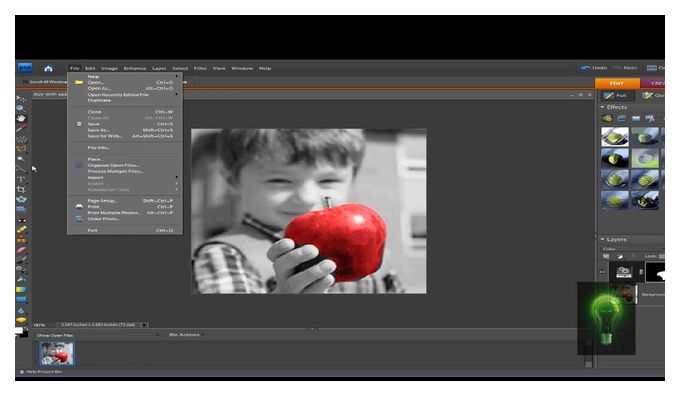The height and width of the screenshot is (396, 680).
Task: Show Layer Styles category in Effects
Action: (x=621, y=118)
